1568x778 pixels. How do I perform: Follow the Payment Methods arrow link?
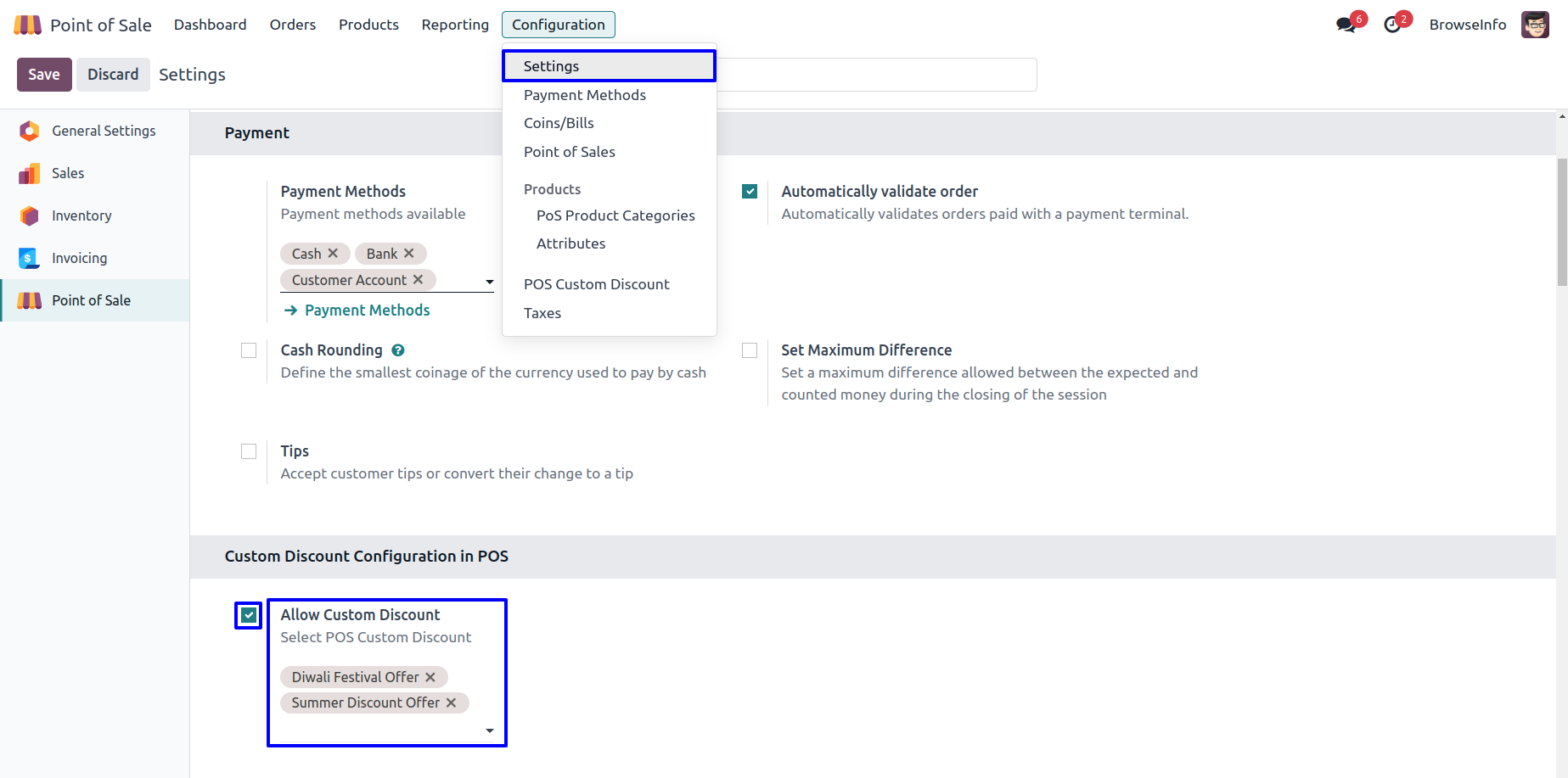click(357, 311)
